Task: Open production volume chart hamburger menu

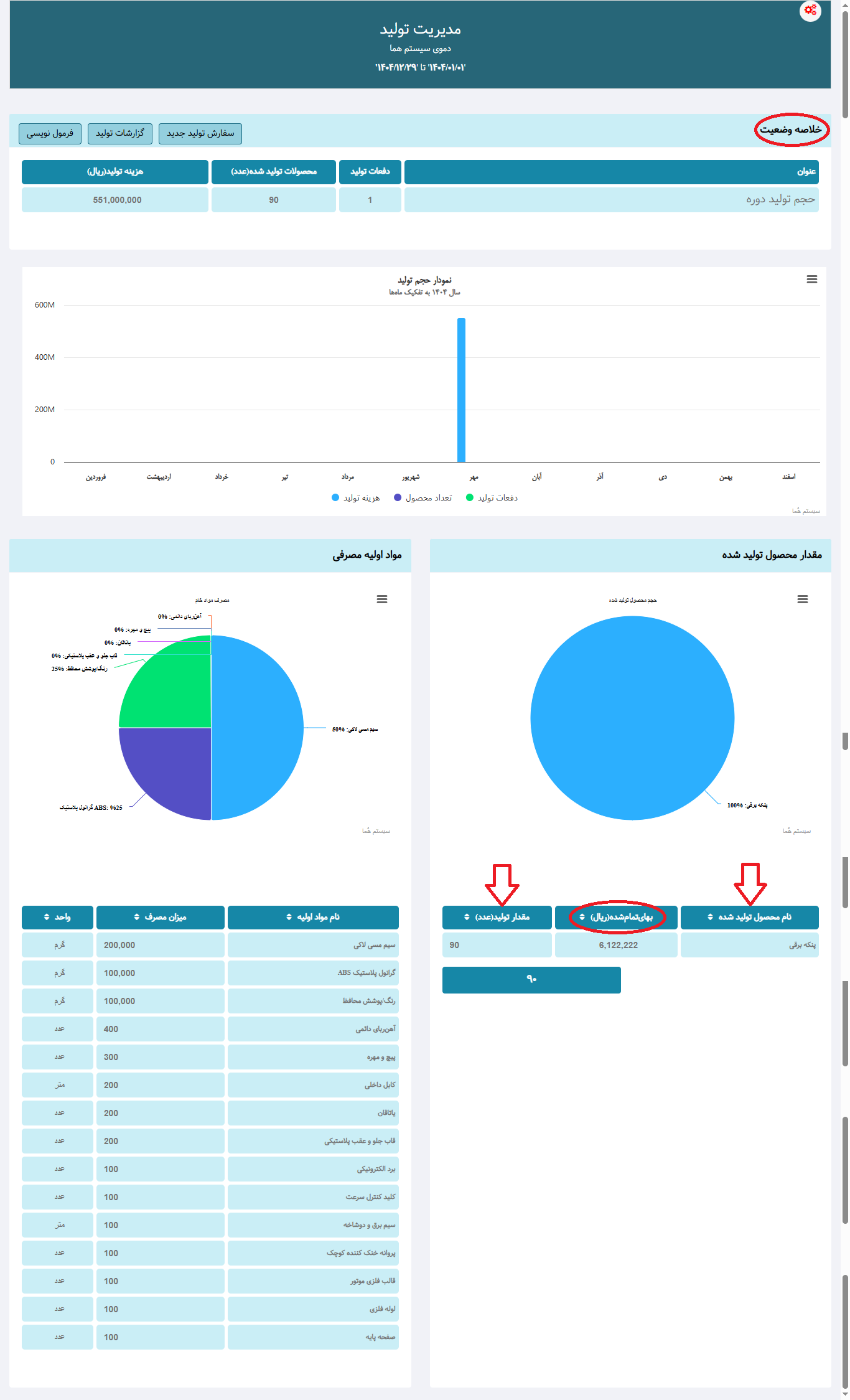Action: tap(811, 280)
